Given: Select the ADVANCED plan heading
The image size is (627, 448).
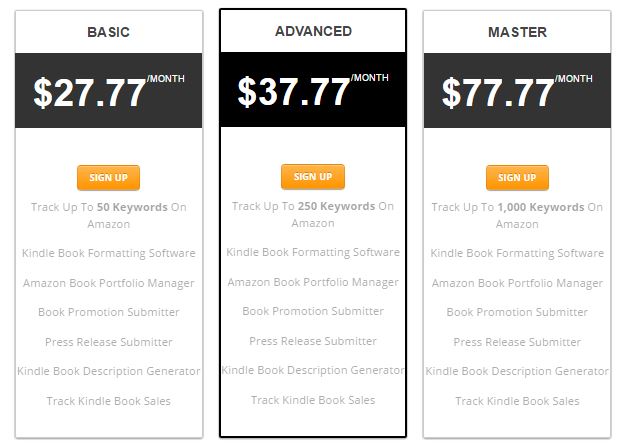Looking at the screenshot, I should point(313,31).
